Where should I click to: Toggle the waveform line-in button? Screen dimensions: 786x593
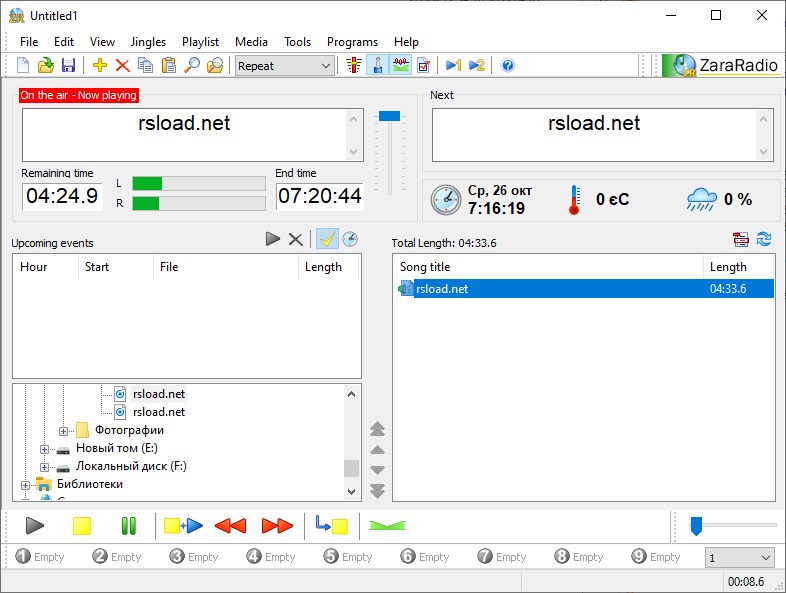click(x=401, y=65)
